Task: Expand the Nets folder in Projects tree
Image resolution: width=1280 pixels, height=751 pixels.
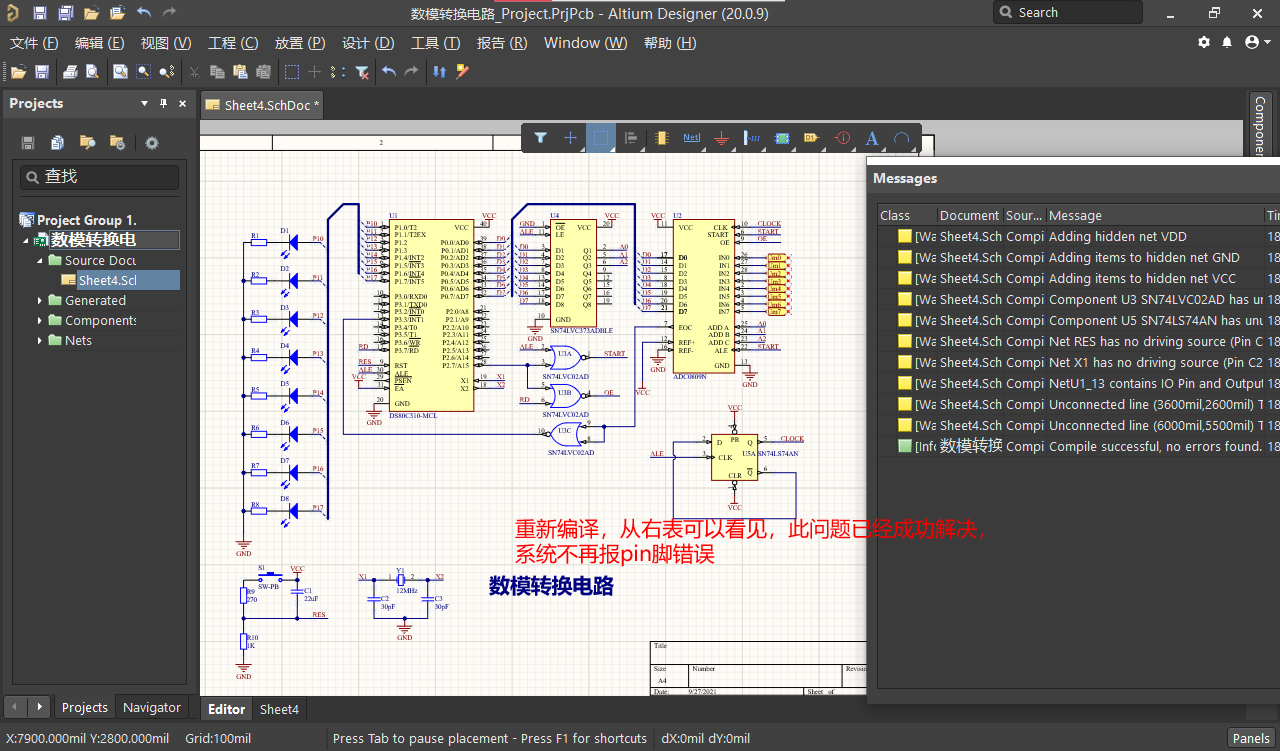Action: point(38,340)
